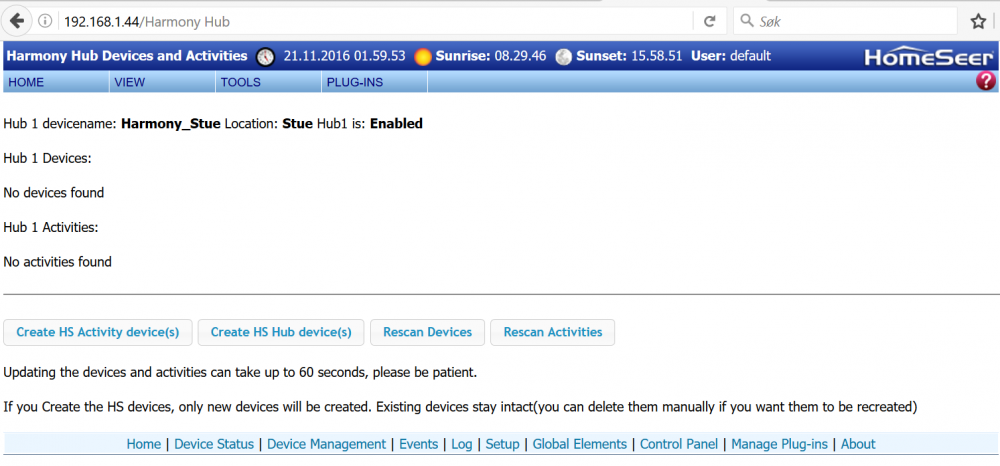Image resolution: width=1000 pixels, height=466 pixels.
Task: Click the Hub 1 Devices: heading
Action: pos(47,158)
